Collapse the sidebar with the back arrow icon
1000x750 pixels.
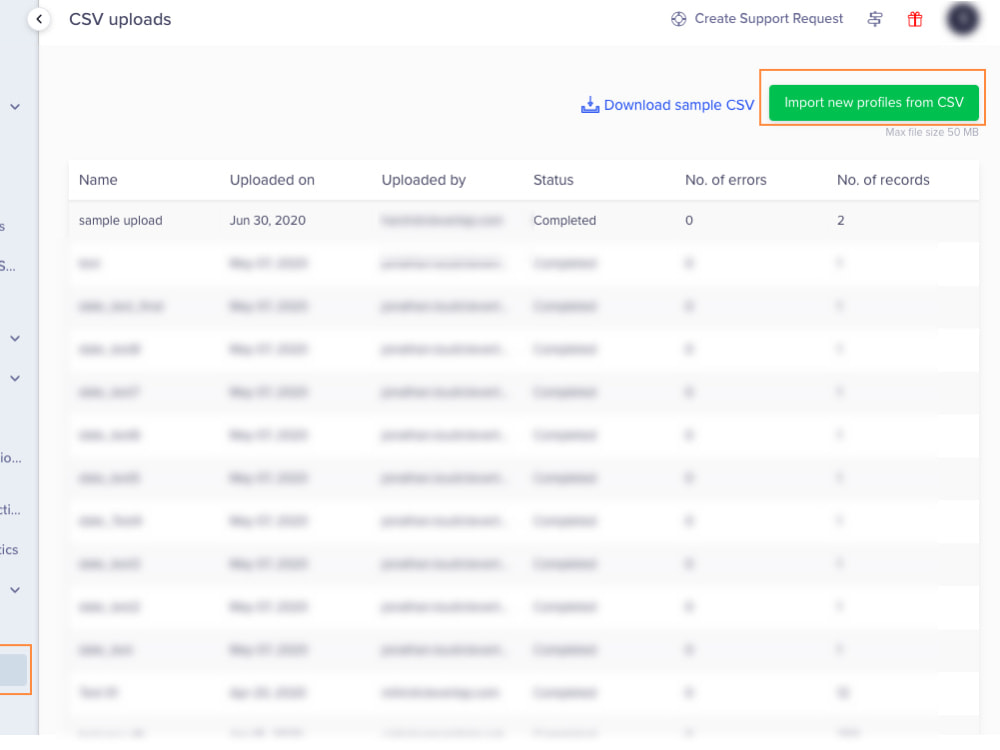coord(38,18)
